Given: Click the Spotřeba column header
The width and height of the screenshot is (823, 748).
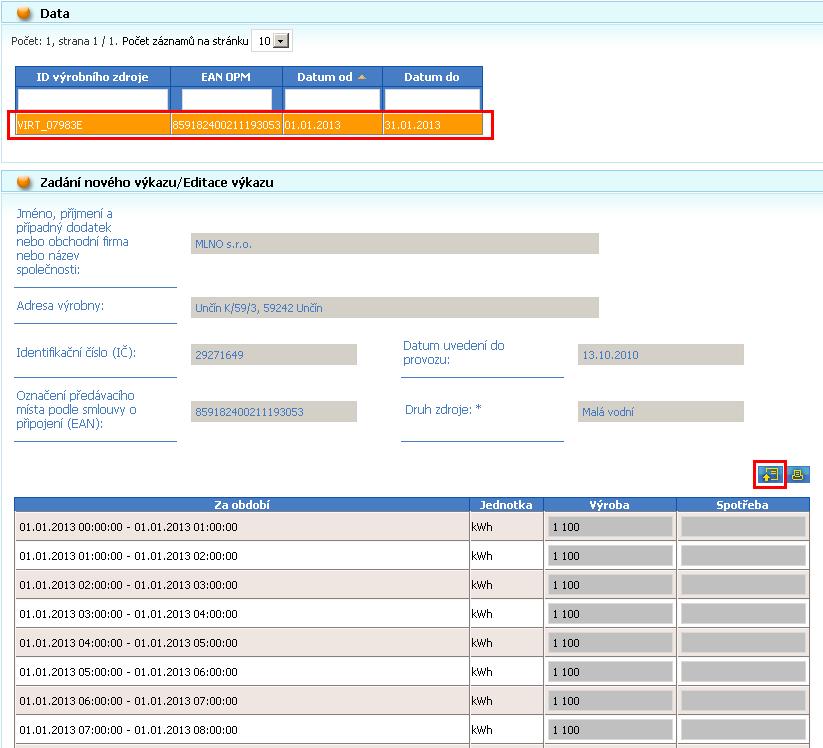Looking at the screenshot, I should coord(743,505).
